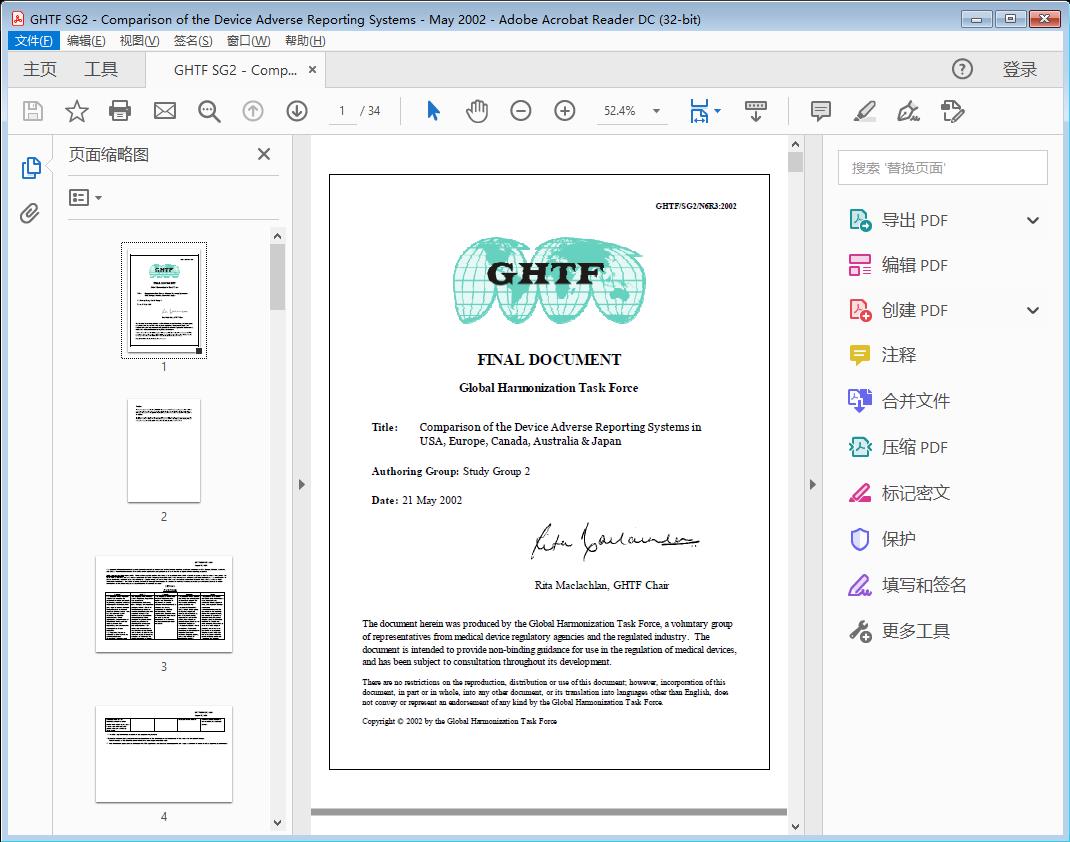Image resolution: width=1070 pixels, height=842 pixels.
Task: Activate the selection arrow tool
Action: [x=433, y=111]
